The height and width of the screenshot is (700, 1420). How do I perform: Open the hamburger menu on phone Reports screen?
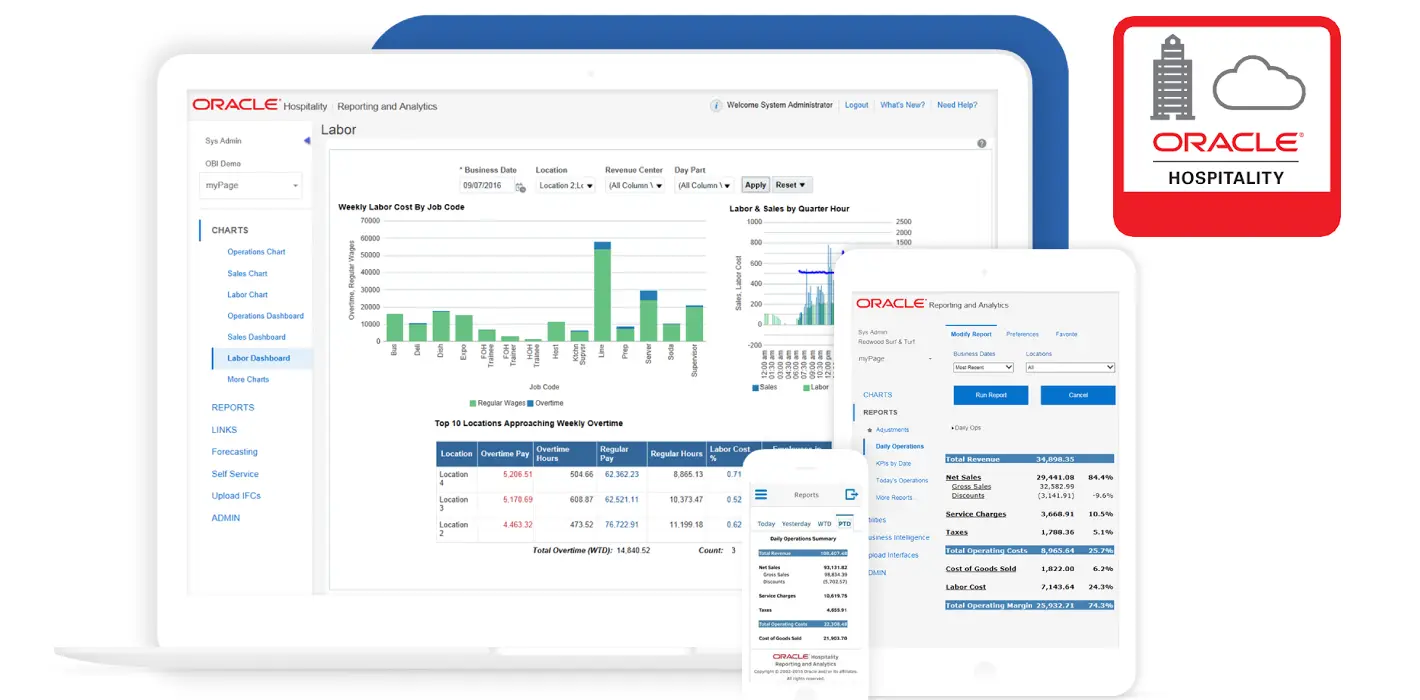(761, 495)
